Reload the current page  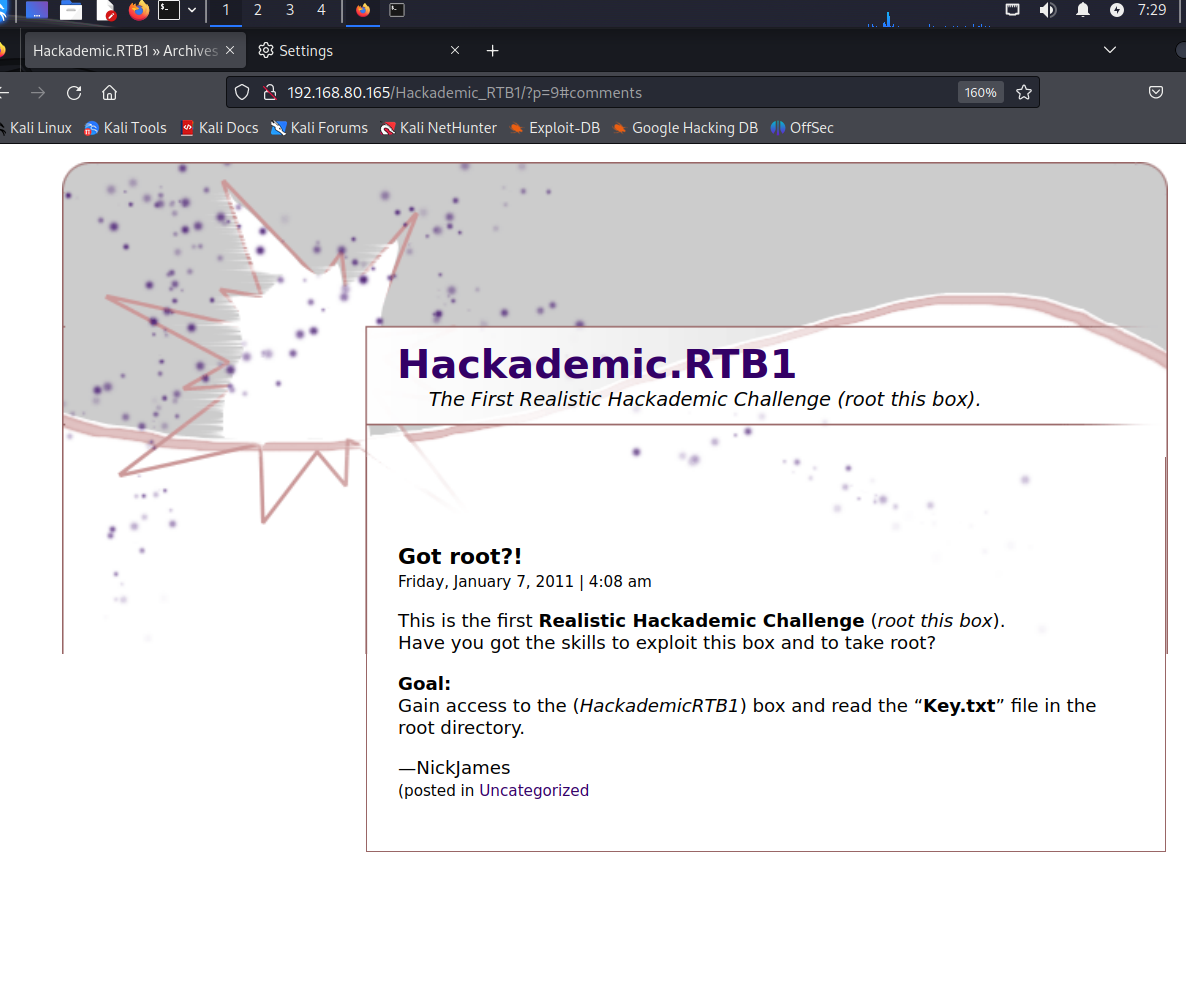point(73,92)
